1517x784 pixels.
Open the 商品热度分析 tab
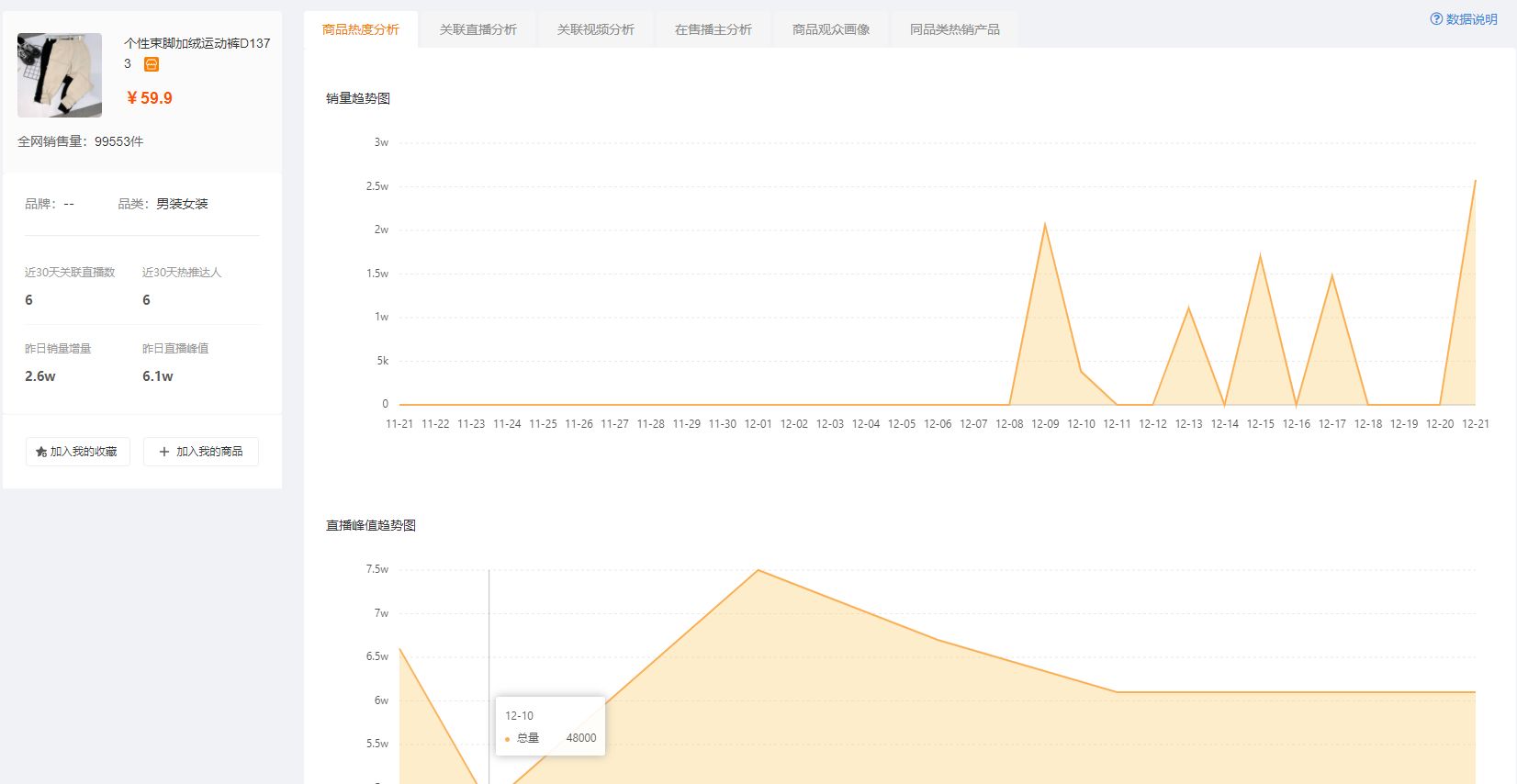click(360, 29)
